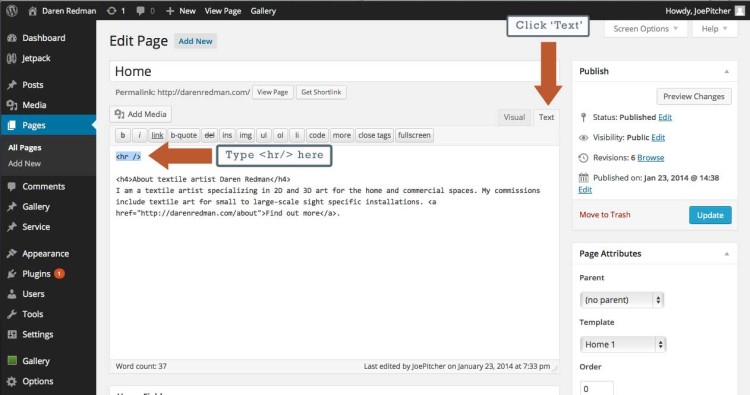Open the Howdy, JoePitcher account menu
The width and height of the screenshot is (750, 395).
point(705,11)
